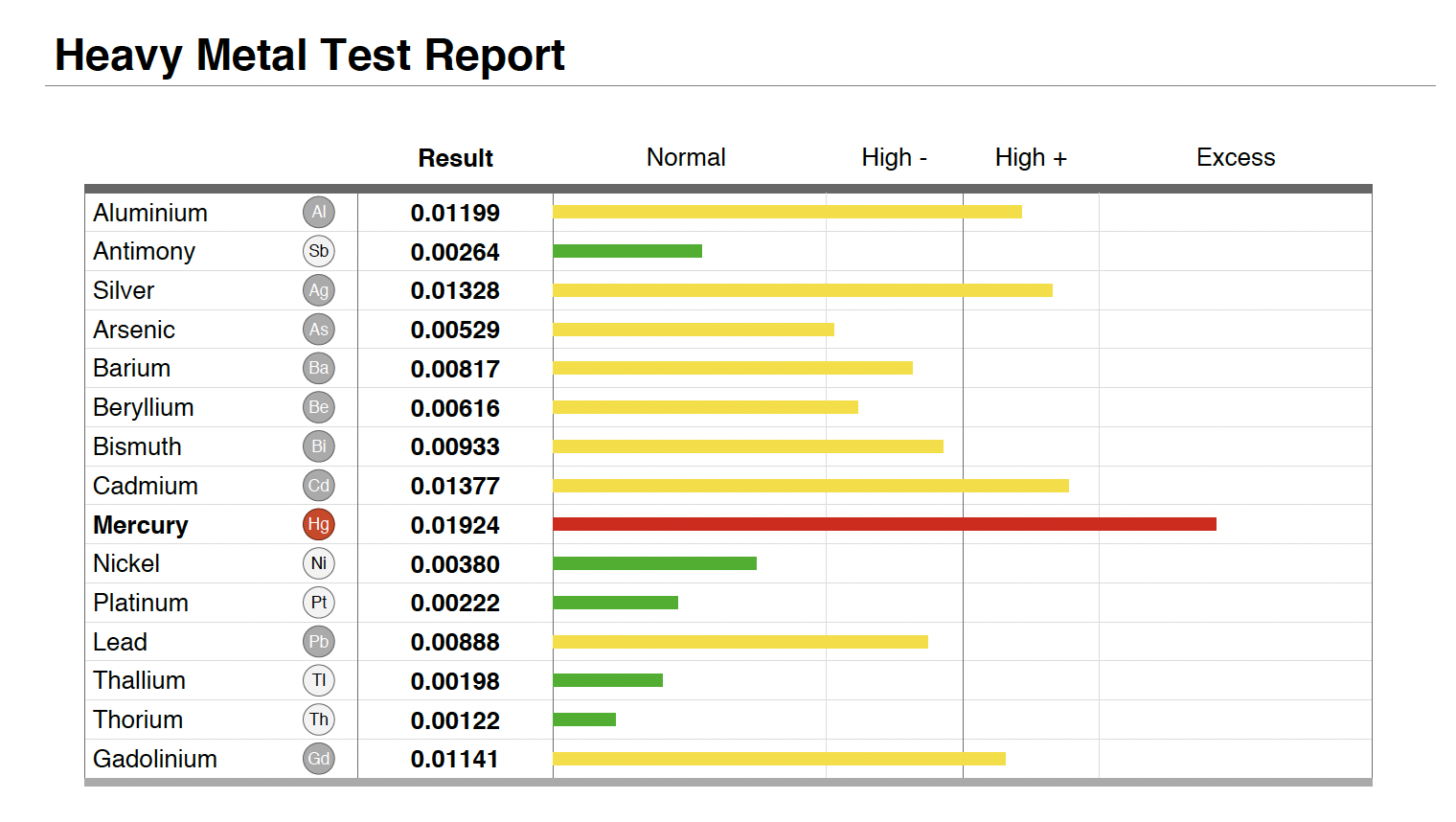Screen dimensions: 1456x822
Task: Click the red Hg element icon
Action: click(319, 524)
